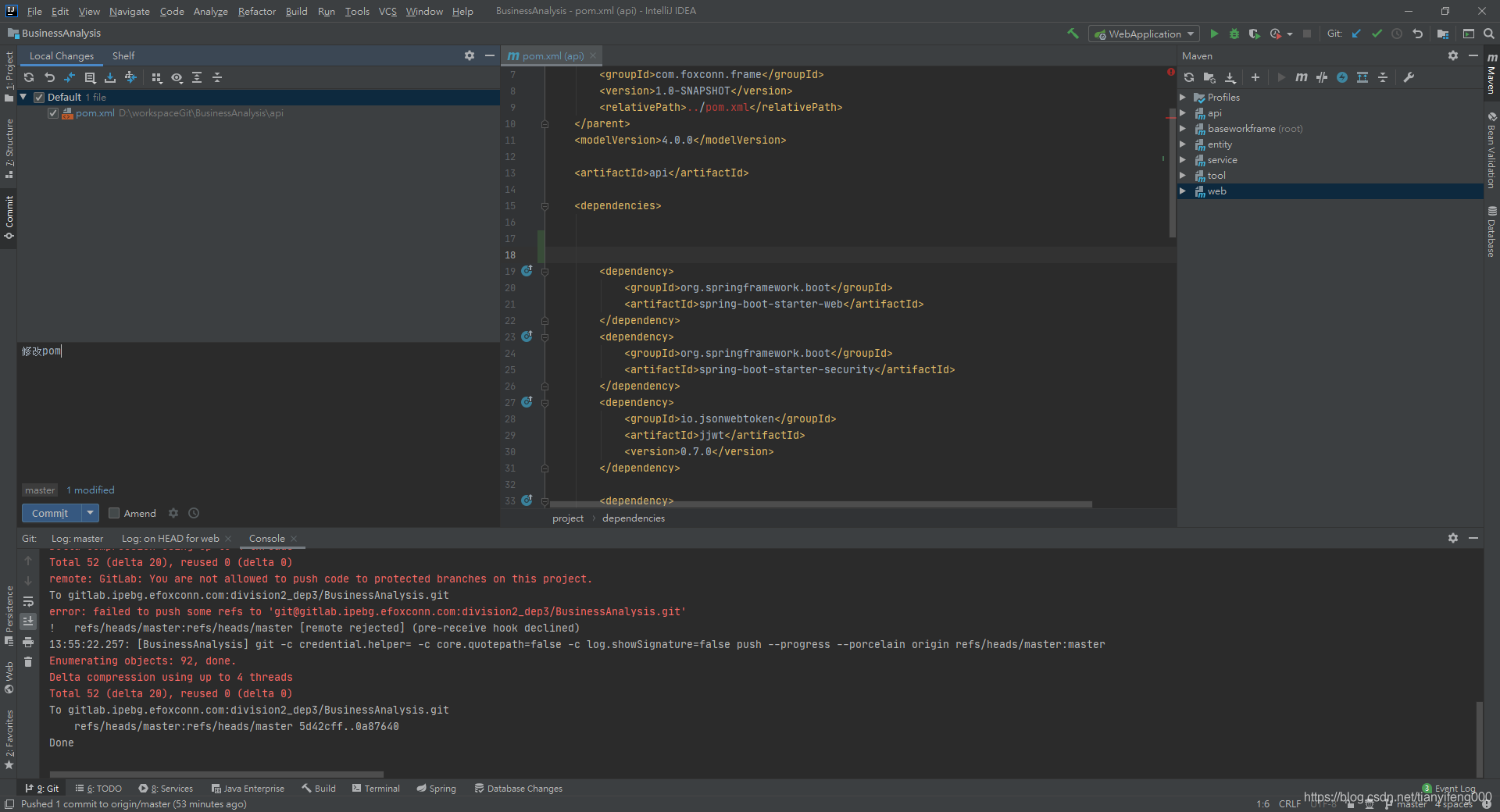Click in the commit message field
This screenshot has height=812, width=1500.
[x=258, y=410]
